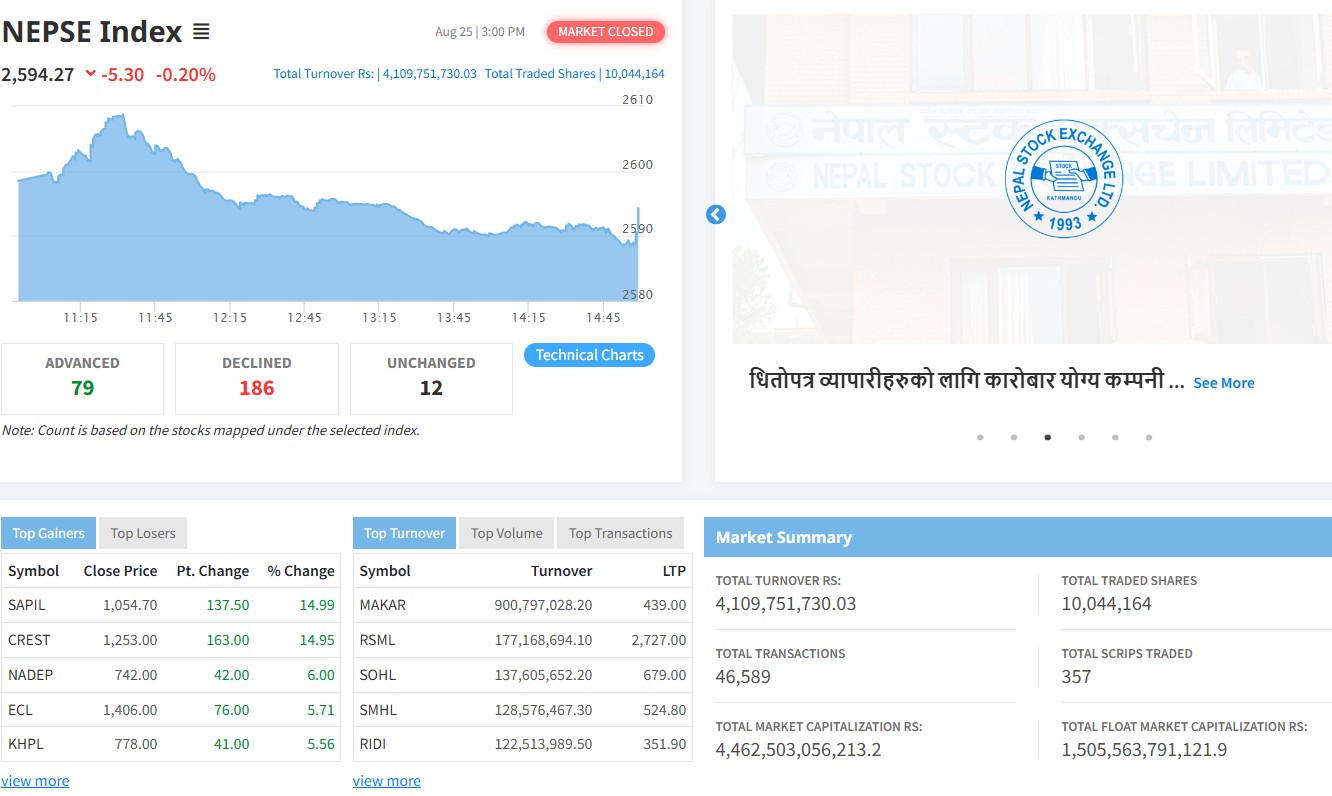Select RSML in Top Turnover table

(x=379, y=640)
